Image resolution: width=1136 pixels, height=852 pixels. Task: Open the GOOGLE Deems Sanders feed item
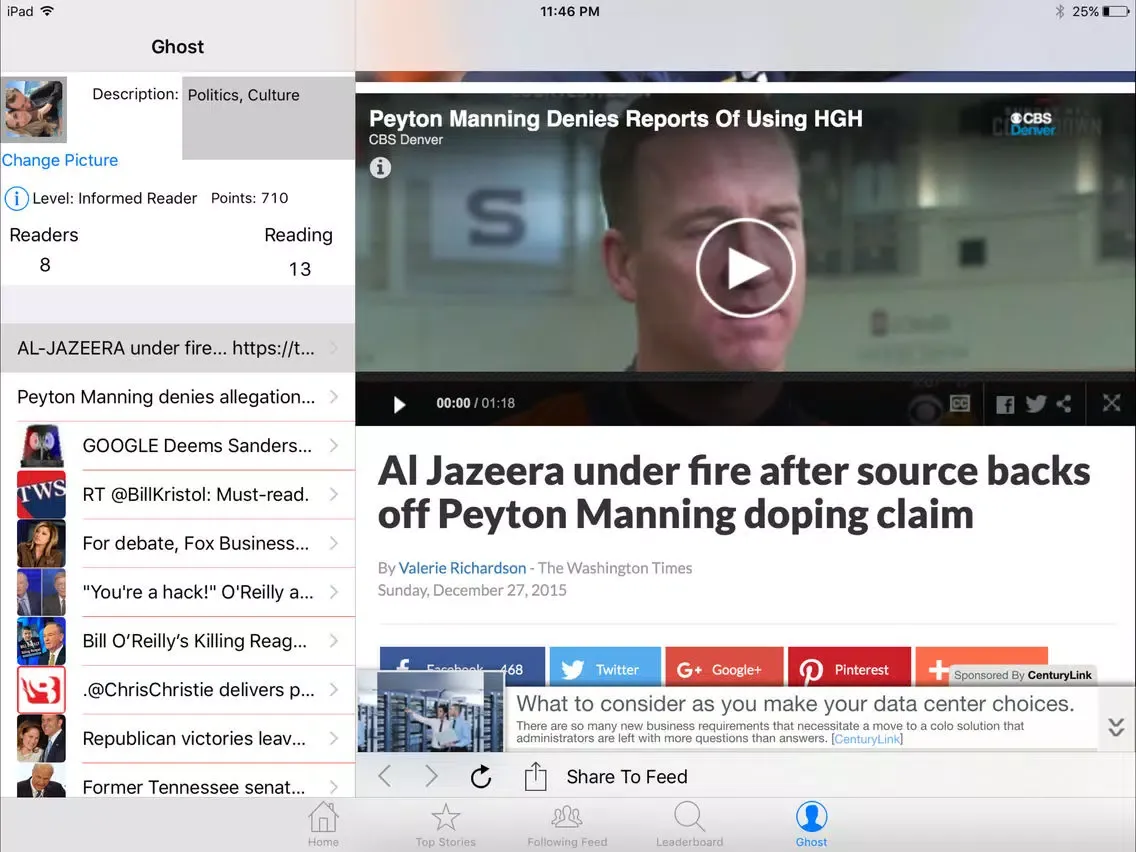[x=178, y=446]
